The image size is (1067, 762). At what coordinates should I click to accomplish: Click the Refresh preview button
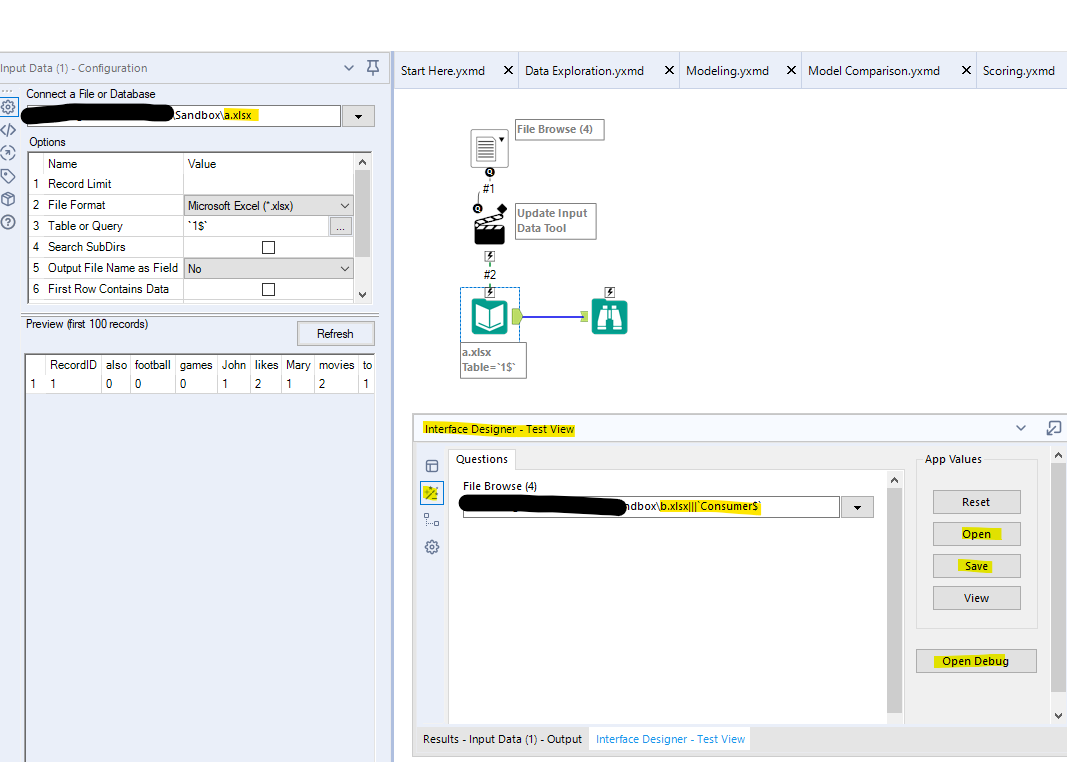335,332
